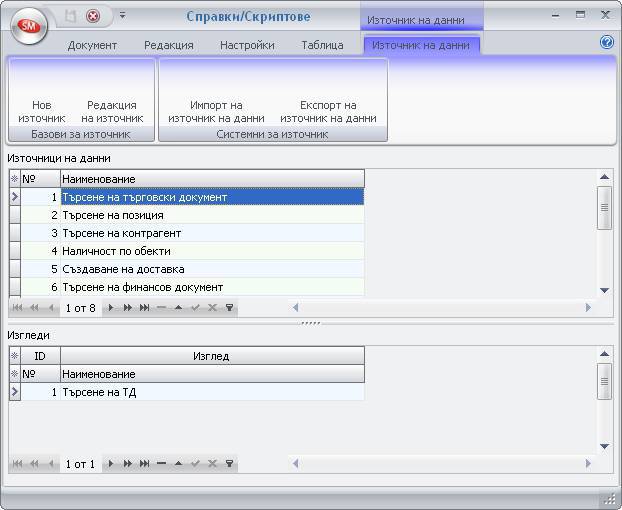
Task: Click row selector beside Търсене на позиция
Action: click(15, 215)
